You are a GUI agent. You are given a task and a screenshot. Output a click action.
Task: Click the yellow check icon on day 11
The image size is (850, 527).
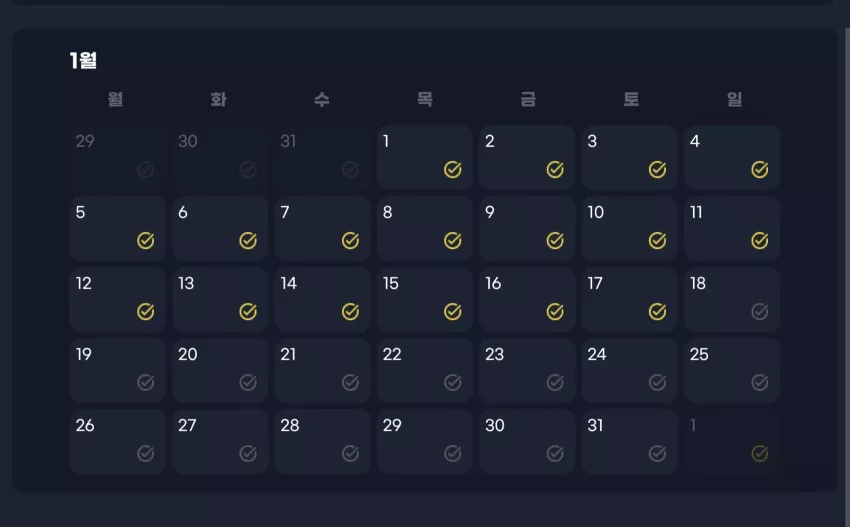tap(759, 240)
